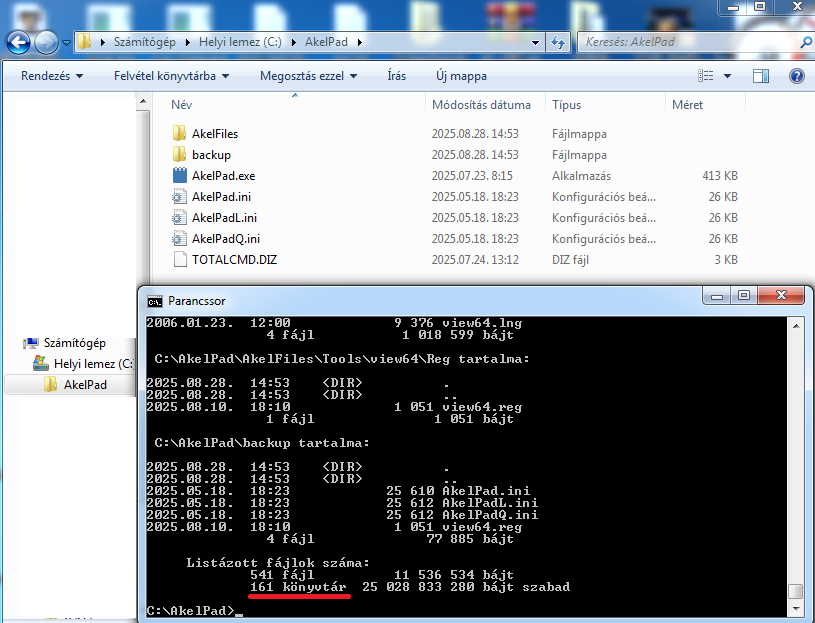Open recent locations dropdown arrow
The width and height of the screenshot is (815, 623).
click(x=66, y=43)
